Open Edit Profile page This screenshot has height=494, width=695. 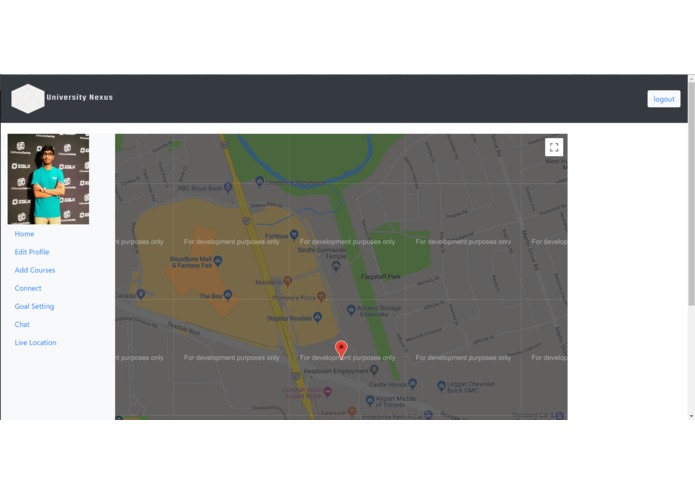click(x=32, y=252)
